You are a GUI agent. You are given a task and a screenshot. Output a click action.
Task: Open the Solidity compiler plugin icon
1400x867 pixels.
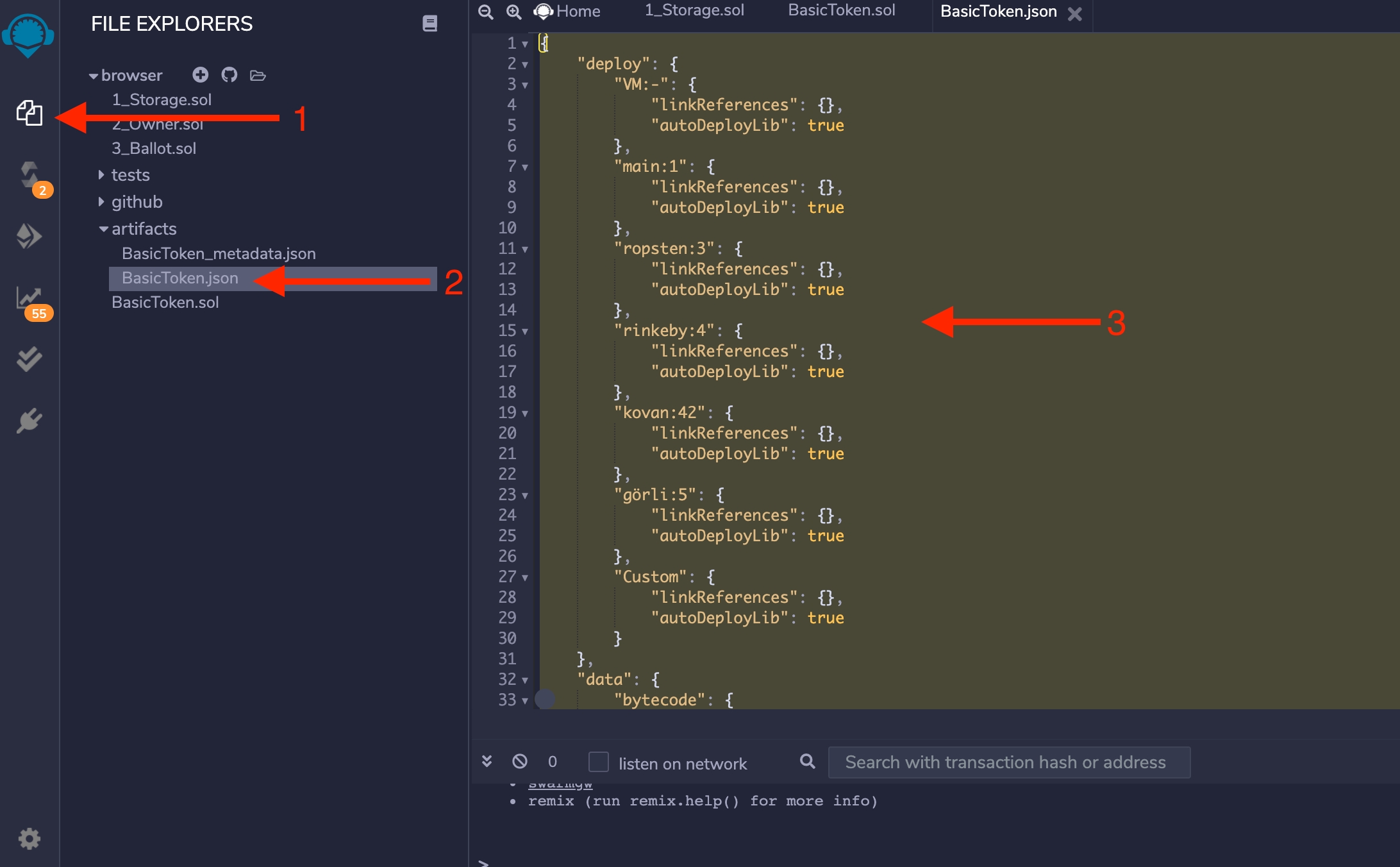[29, 174]
